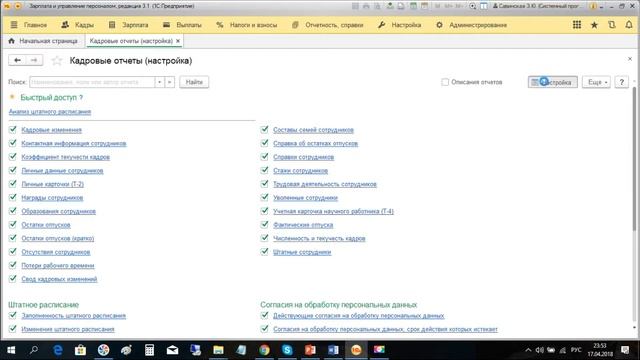640x360 pixels.
Task: Open Анализ штатного расписания link
Action: coord(50,111)
